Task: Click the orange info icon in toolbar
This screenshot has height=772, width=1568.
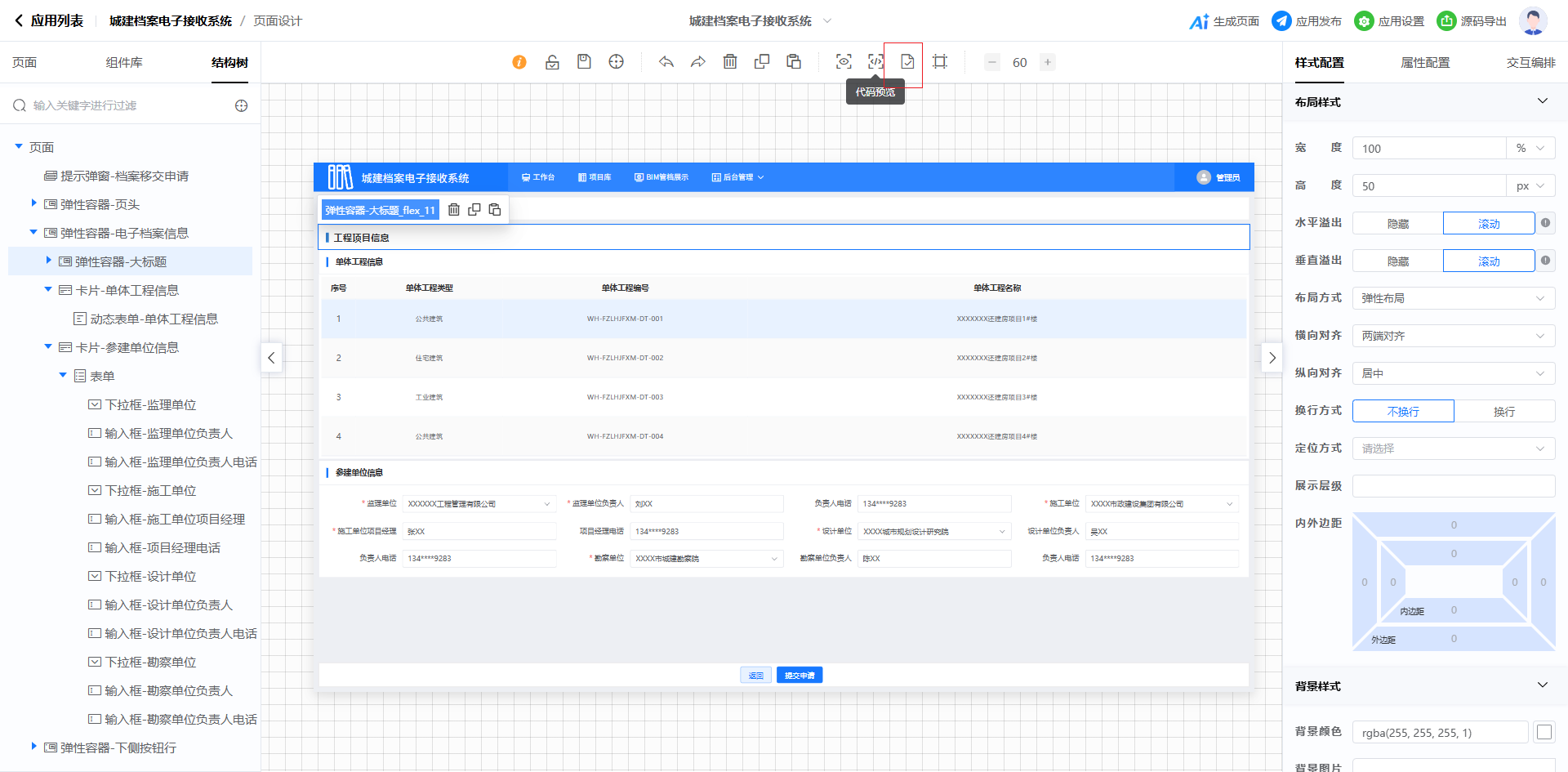Action: [519, 62]
